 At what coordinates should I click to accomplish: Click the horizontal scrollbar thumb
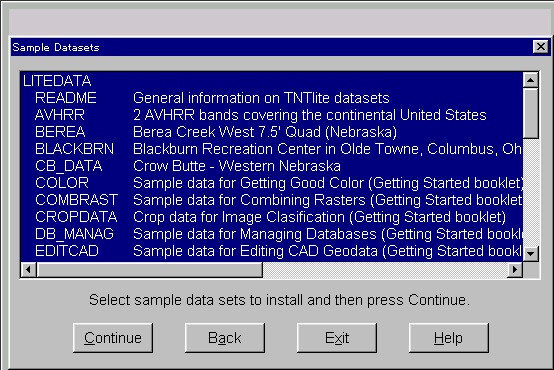pyautogui.click(x=149, y=270)
